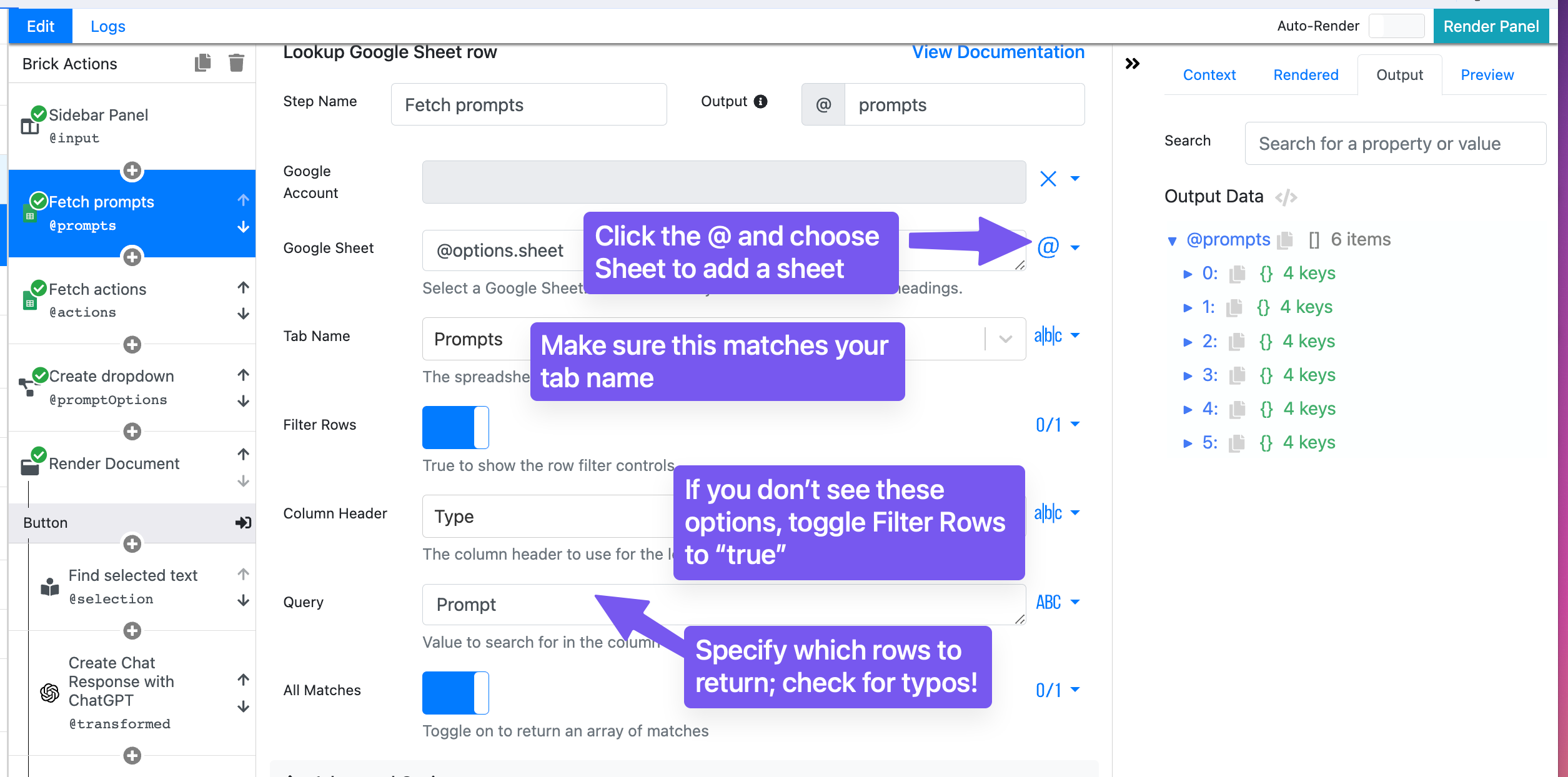Click the plus icon below Fetch prompts
Image resolution: width=1568 pixels, height=777 pixels.
(x=132, y=257)
